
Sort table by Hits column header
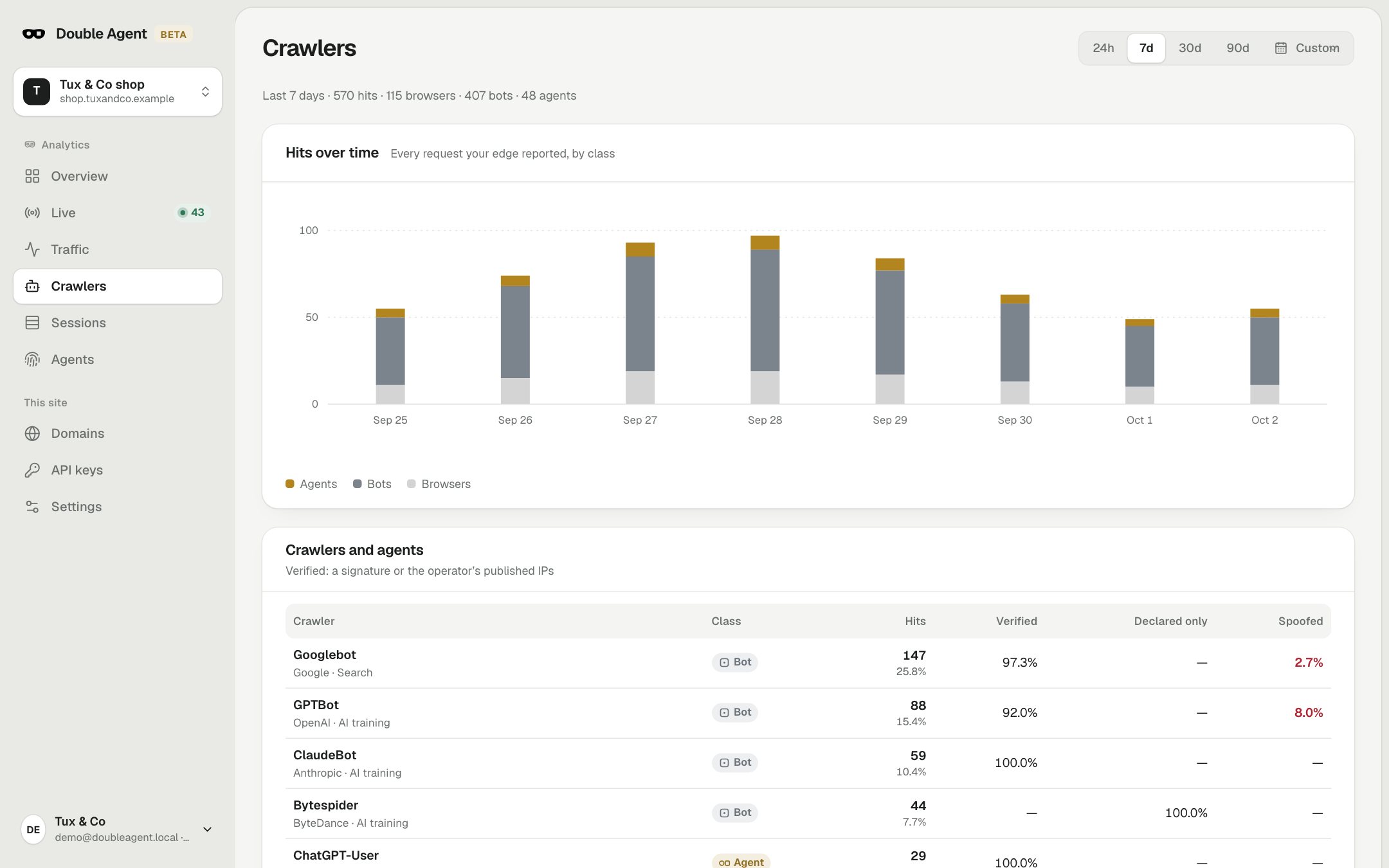click(x=915, y=621)
